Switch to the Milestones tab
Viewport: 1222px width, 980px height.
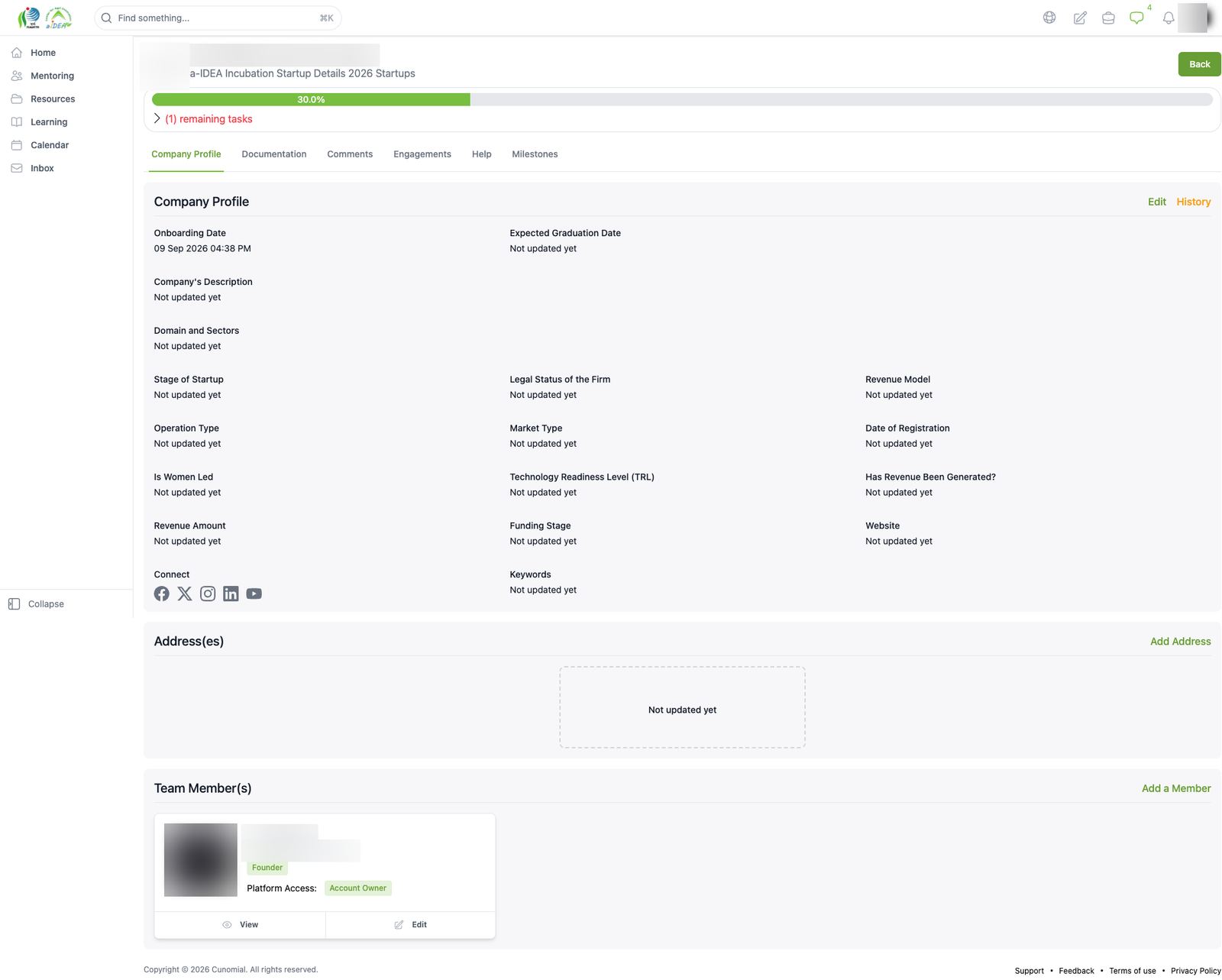[x=535, y=154]
